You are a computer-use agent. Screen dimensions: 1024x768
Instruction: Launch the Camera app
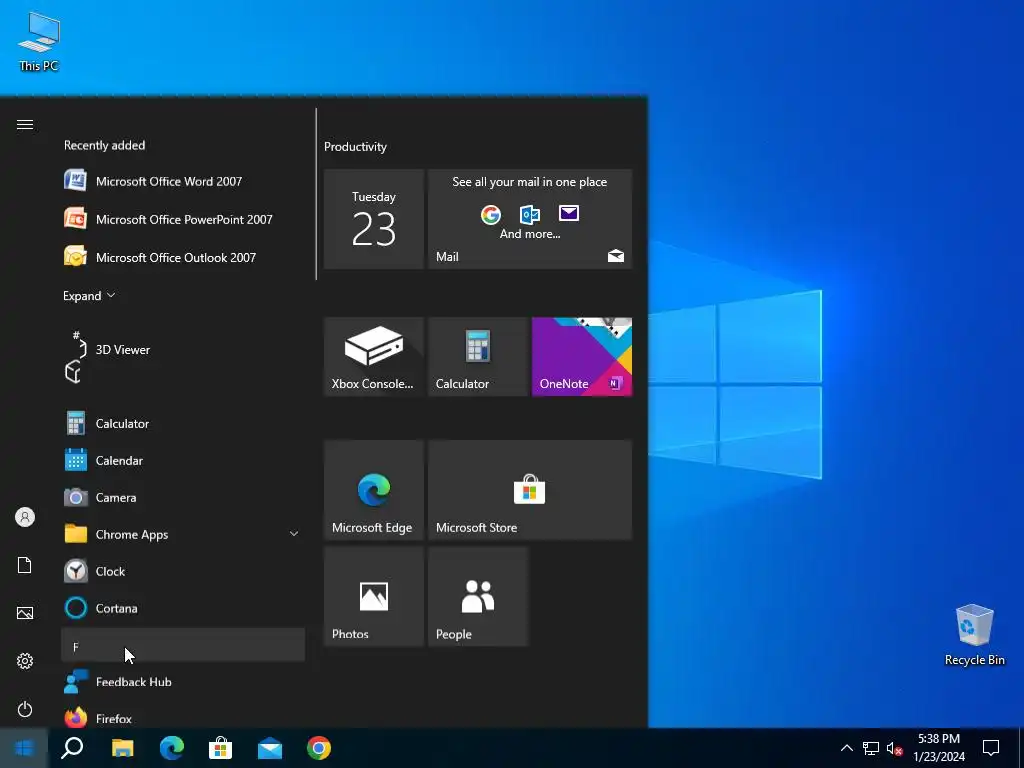click(x=183, y=497)
